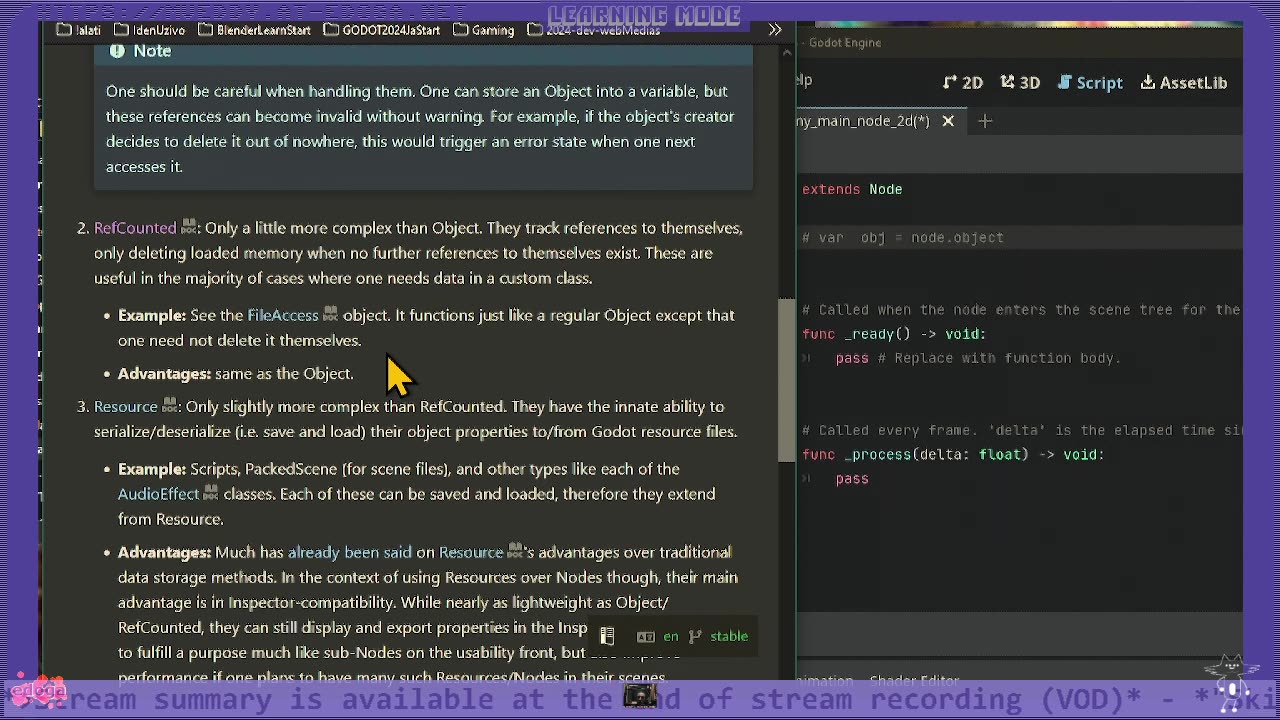Open the 'Gaming' bookmarks folder
Image resolution: width=1280 pixels, height=720 pixels.
[483, 30]
